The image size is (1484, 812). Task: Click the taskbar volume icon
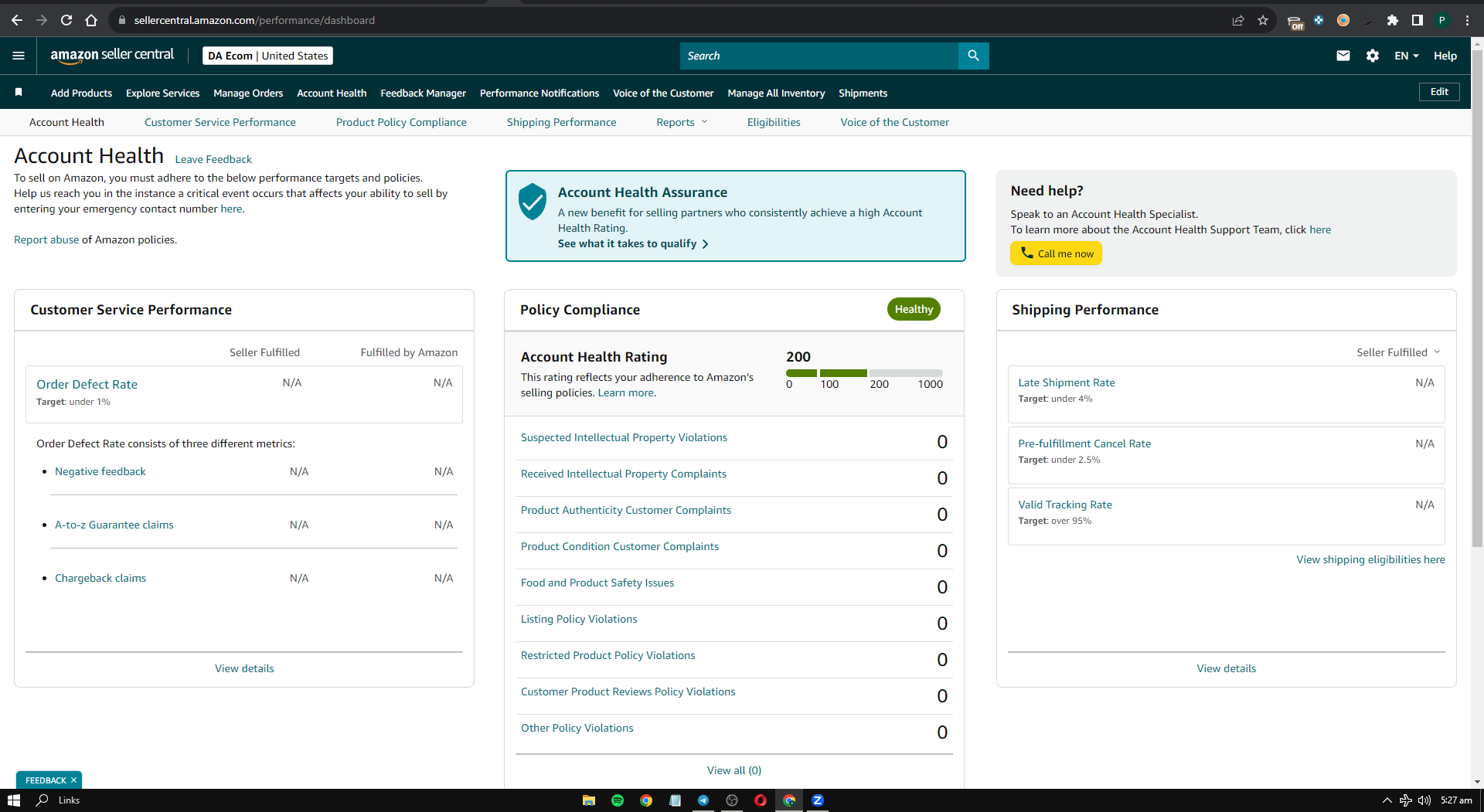pyautogui.click(x=1424, y=800)
